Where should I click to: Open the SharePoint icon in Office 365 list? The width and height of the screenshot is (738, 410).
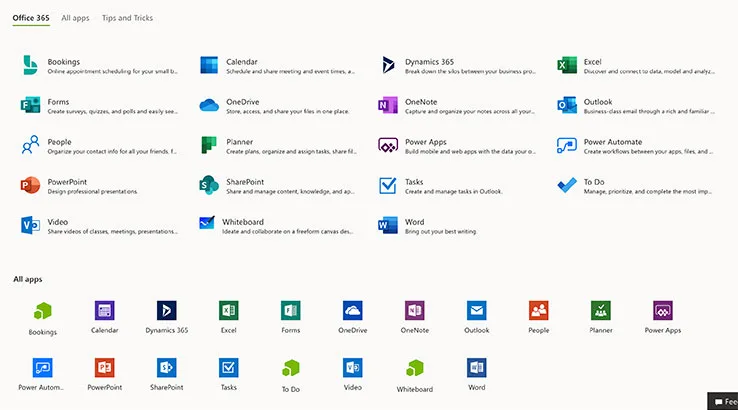click(209, 185)
